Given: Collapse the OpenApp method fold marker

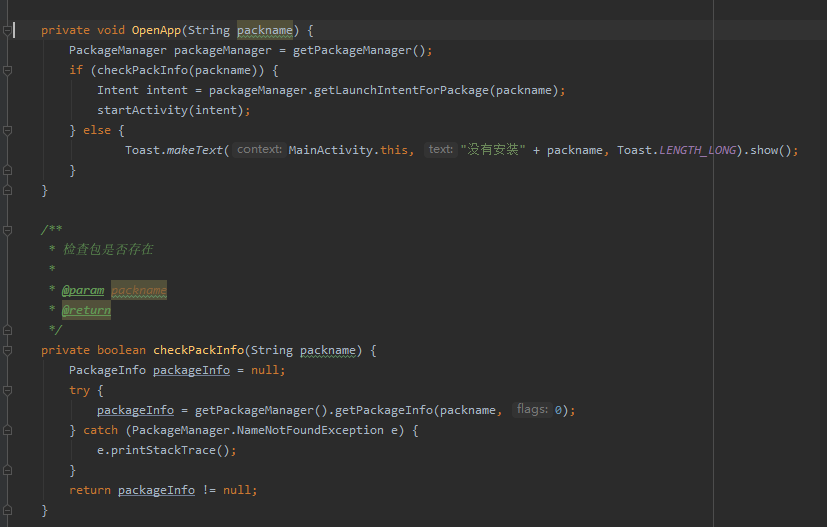Looking at the screenshot, I should coord(8,30).
